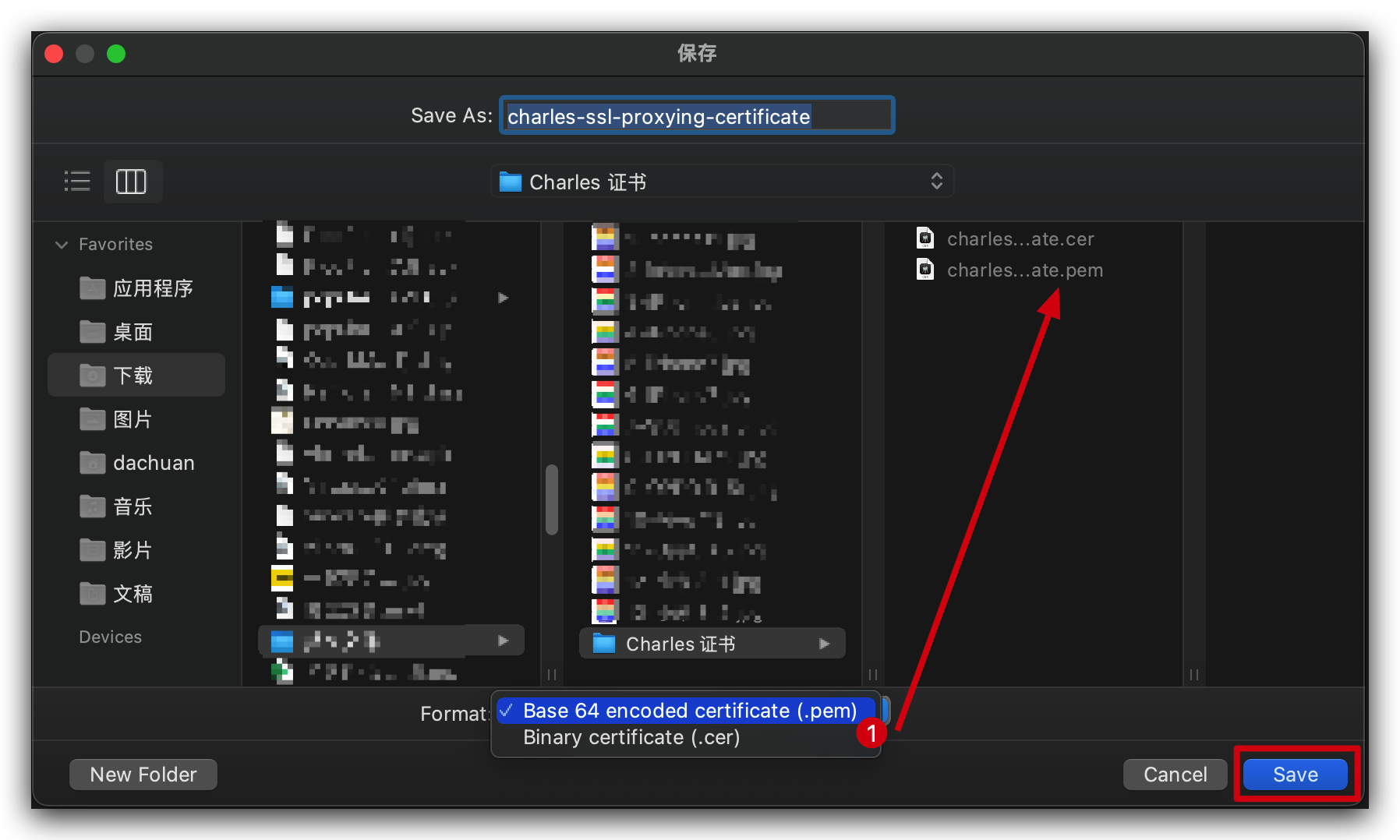The width and height of the screenshot is (1400, 840).
Task: Open 影片 in the sidebar
Action: click(x=136, y=550)
